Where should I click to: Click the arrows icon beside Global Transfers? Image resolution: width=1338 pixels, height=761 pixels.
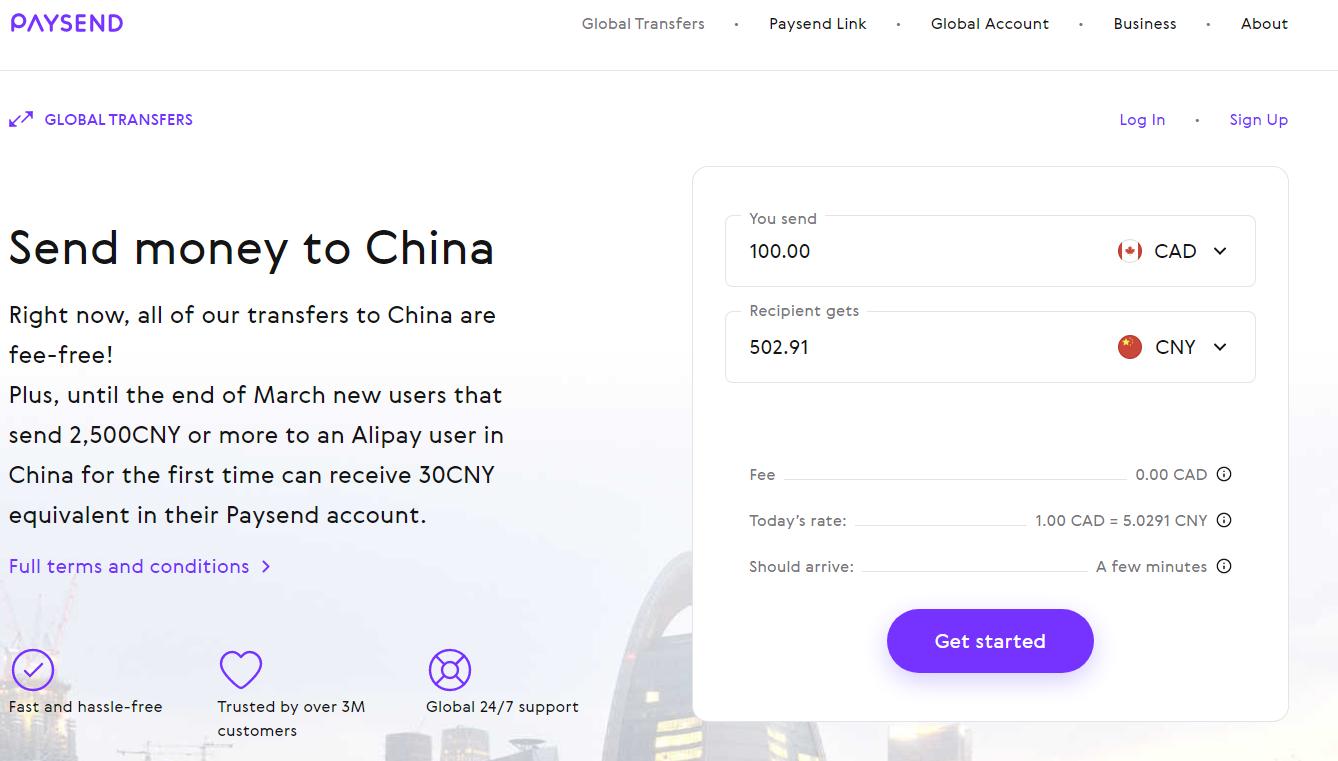click(19, 119)
